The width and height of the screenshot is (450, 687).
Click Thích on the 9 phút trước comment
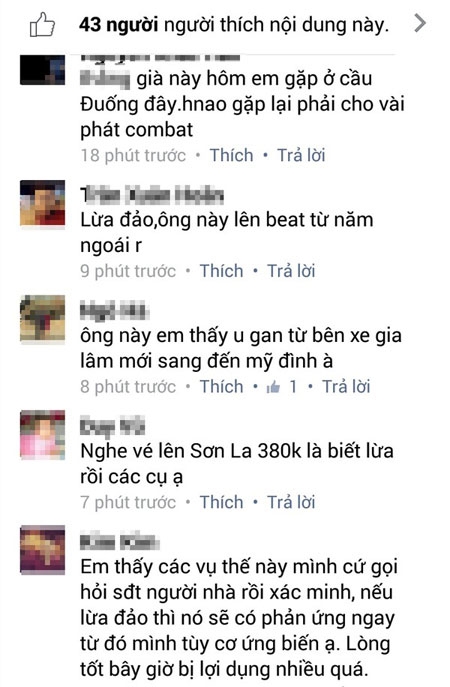(x=221, y=271)
